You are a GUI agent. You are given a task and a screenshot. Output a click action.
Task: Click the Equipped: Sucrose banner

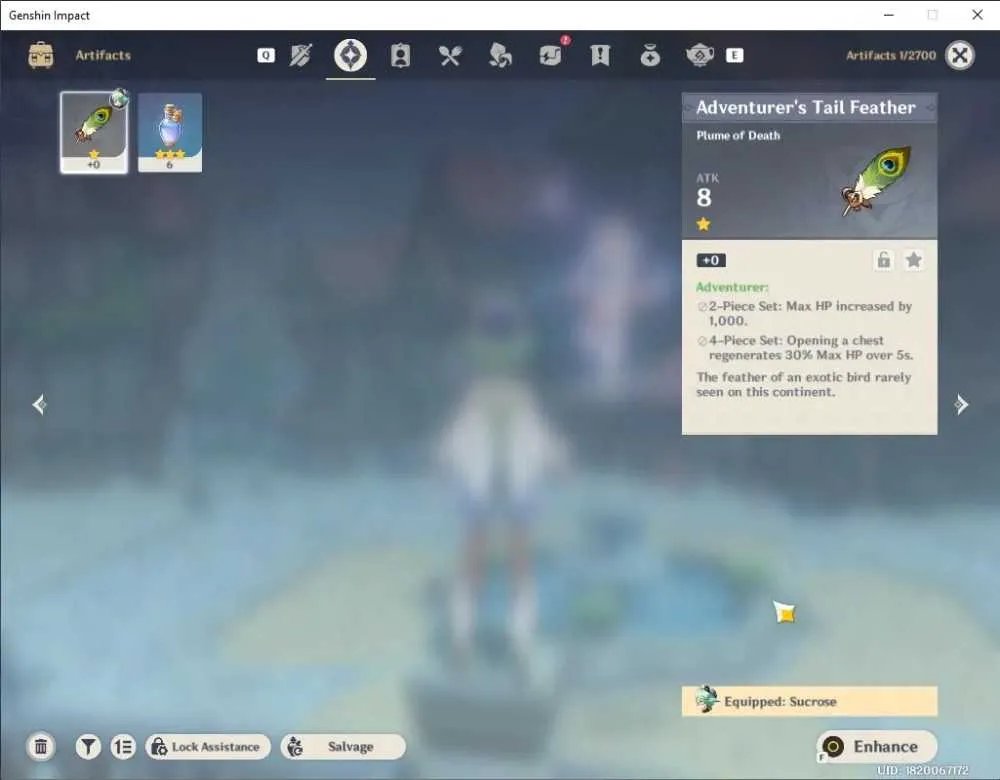point(809,701)
